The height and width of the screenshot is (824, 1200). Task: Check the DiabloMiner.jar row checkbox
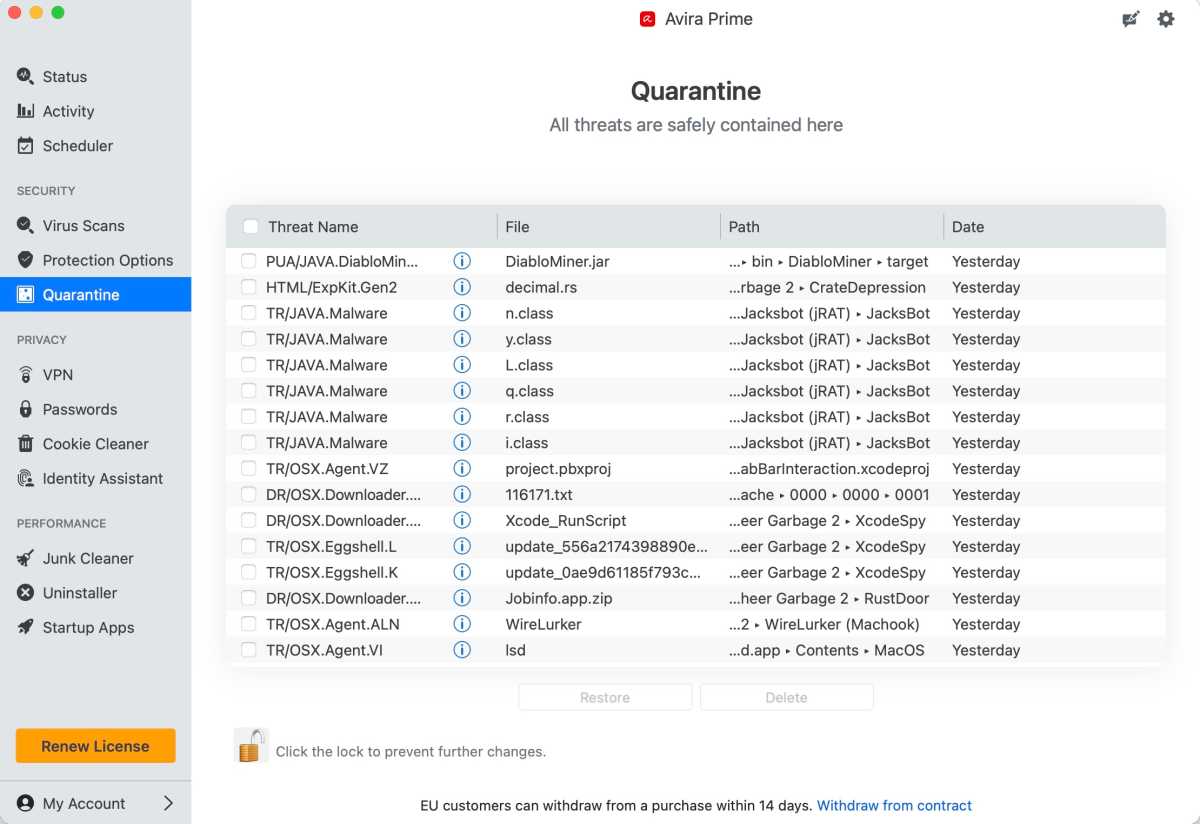tap(248, 261)
